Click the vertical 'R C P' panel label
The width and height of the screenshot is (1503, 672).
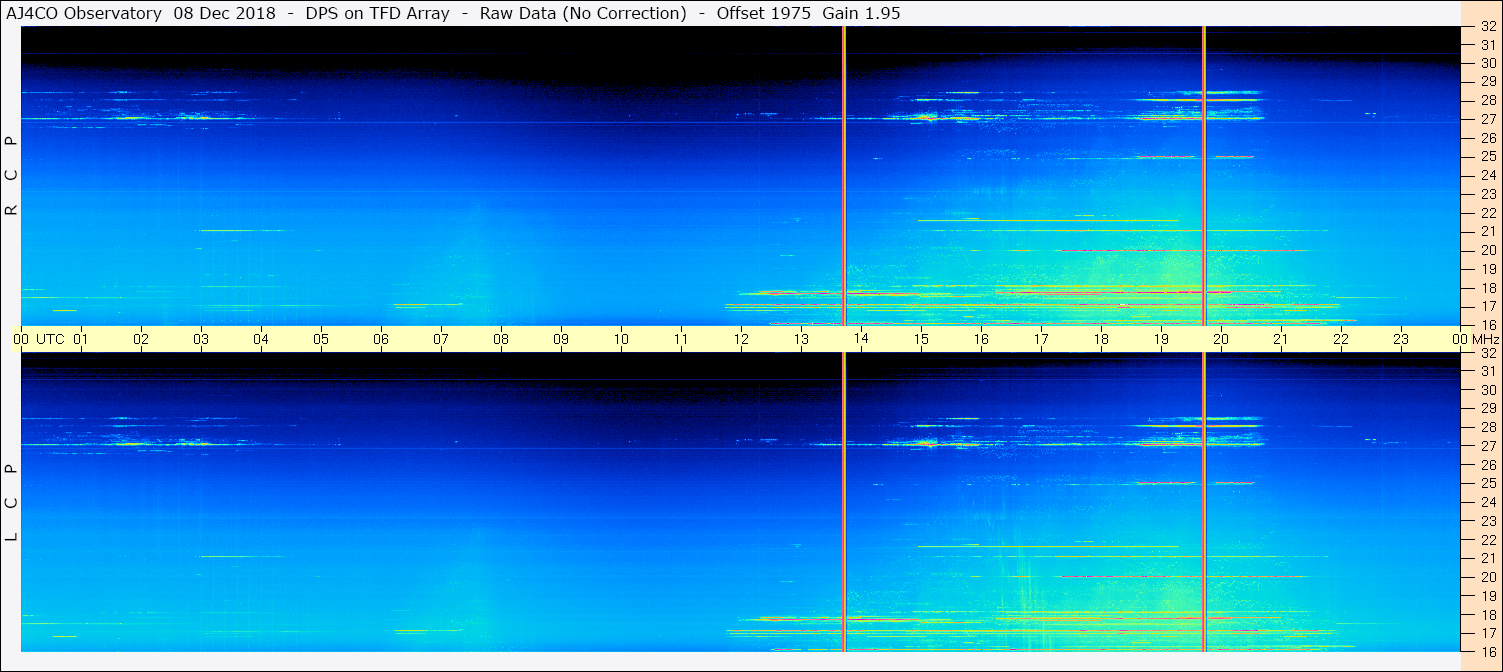point(12,176)
